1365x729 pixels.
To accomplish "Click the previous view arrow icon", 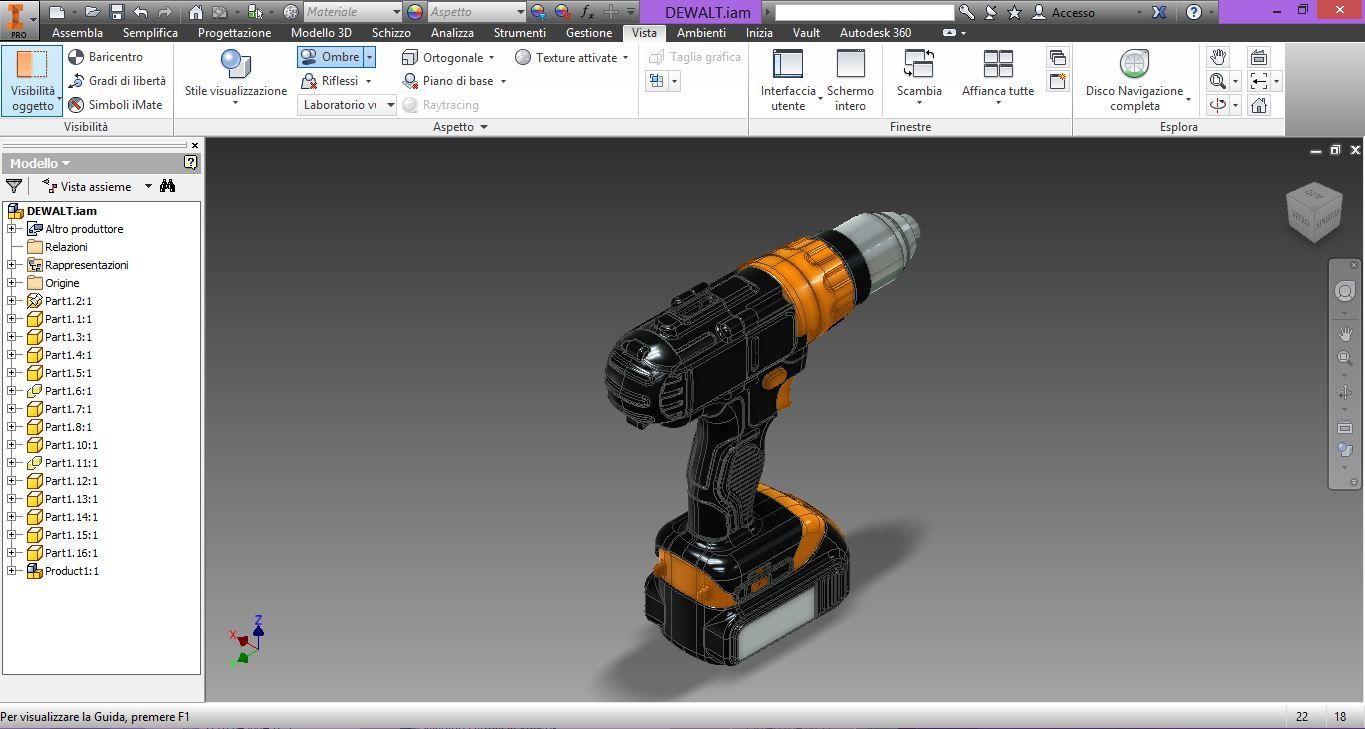I will [x=1259, y=81].
